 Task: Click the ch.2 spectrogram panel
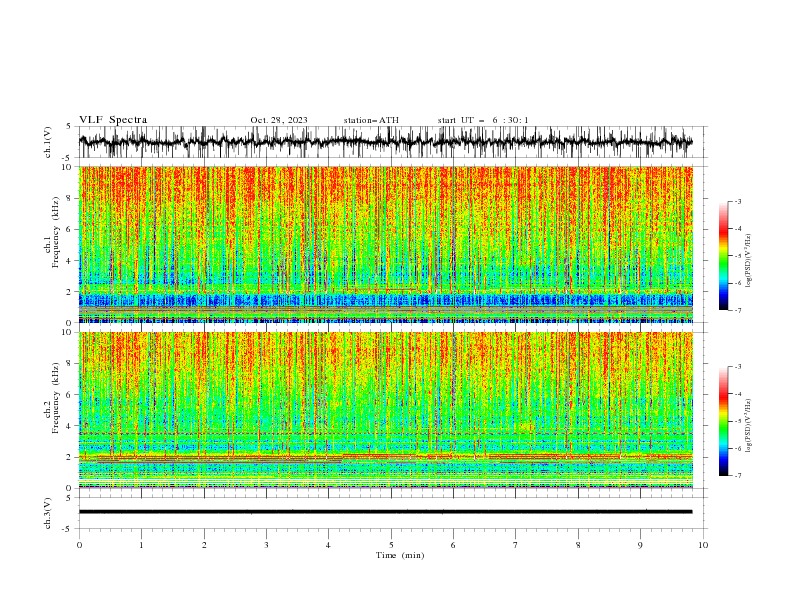coord(385,410)
